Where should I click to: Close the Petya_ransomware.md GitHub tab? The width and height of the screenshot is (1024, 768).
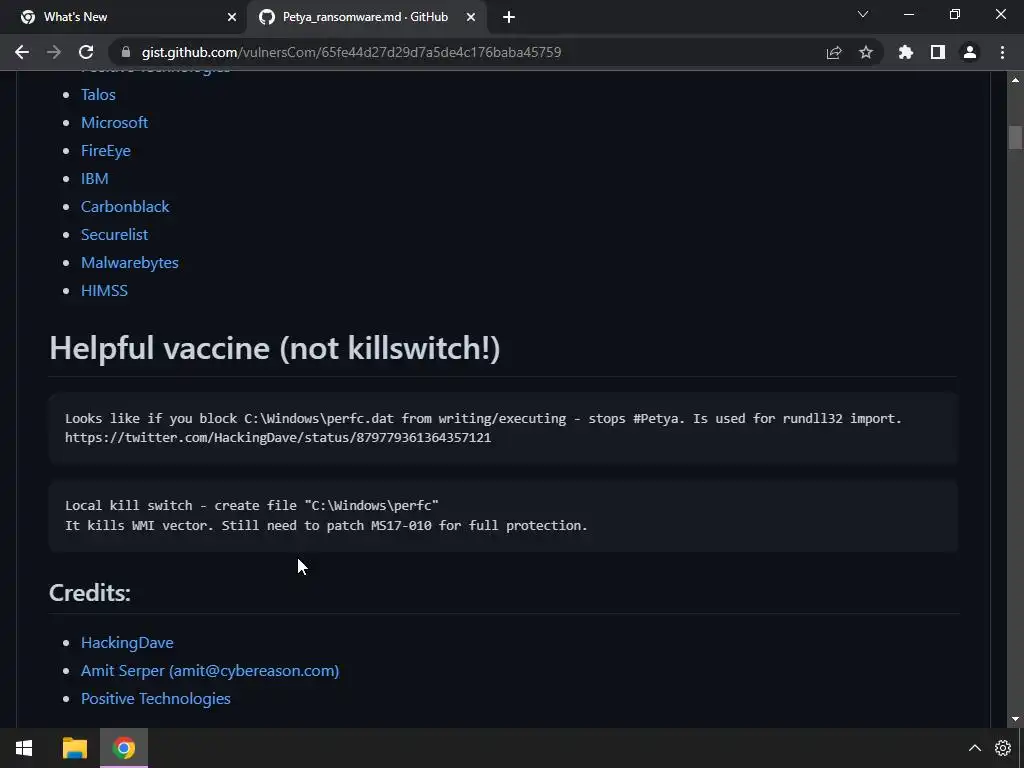click(x=471, y=17)
